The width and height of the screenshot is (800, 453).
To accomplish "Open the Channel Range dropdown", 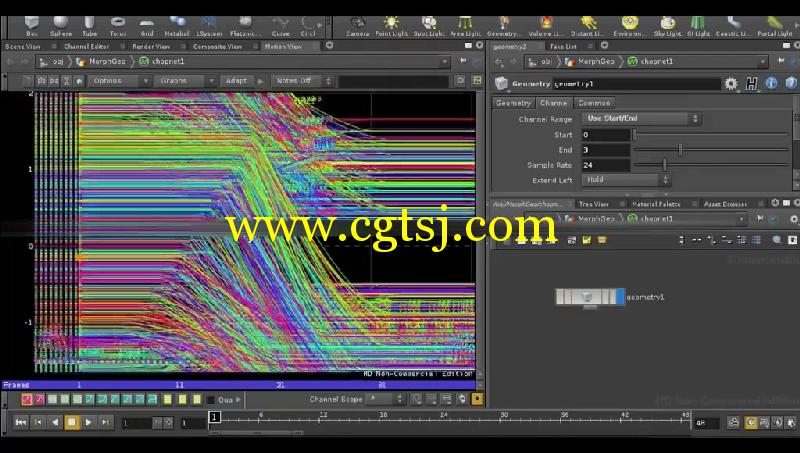I will tap(641, 118).
